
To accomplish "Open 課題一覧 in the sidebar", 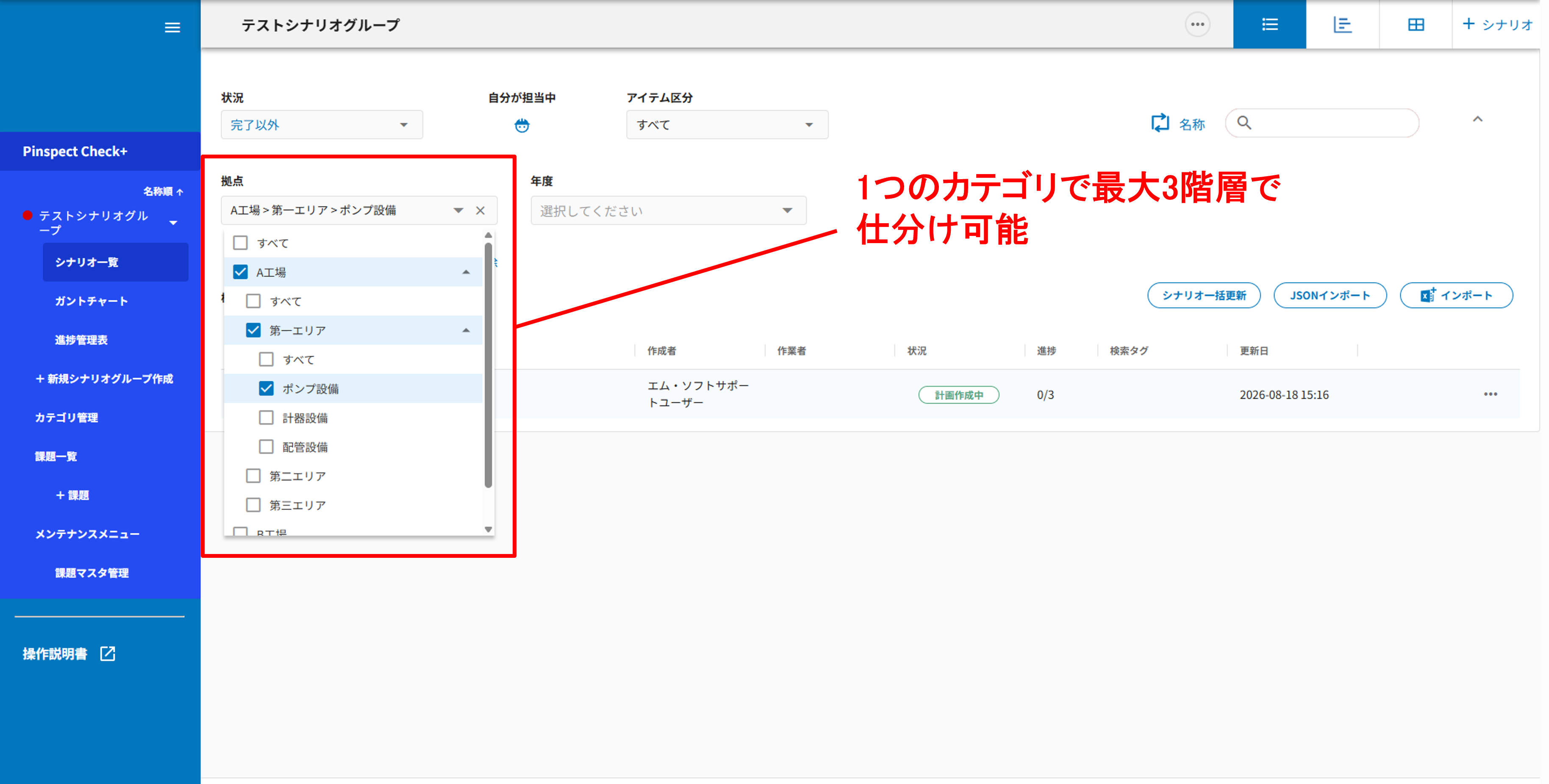I will pos(56,456).
